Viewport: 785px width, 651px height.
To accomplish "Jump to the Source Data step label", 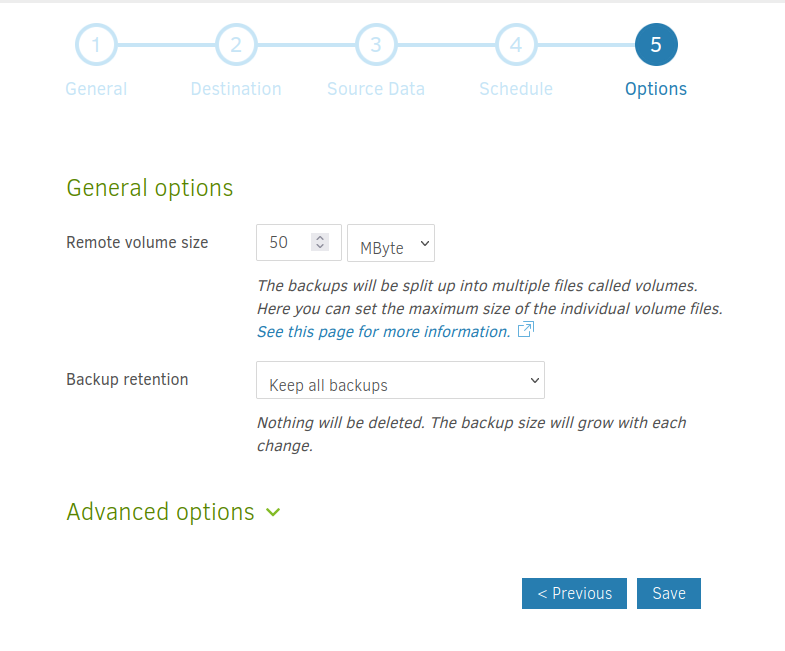I will 376,89.
